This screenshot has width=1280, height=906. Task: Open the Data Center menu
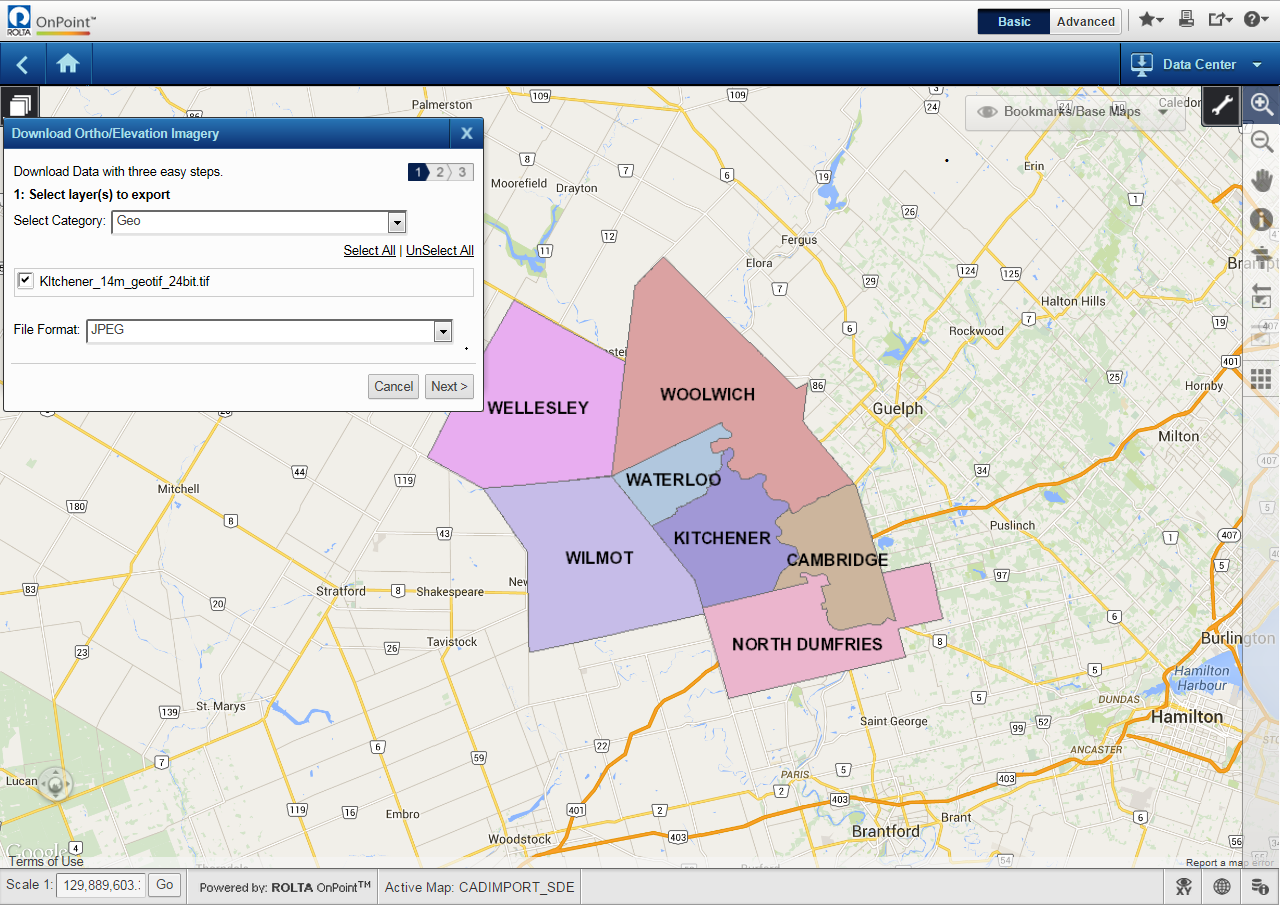tap(1197, 64)
